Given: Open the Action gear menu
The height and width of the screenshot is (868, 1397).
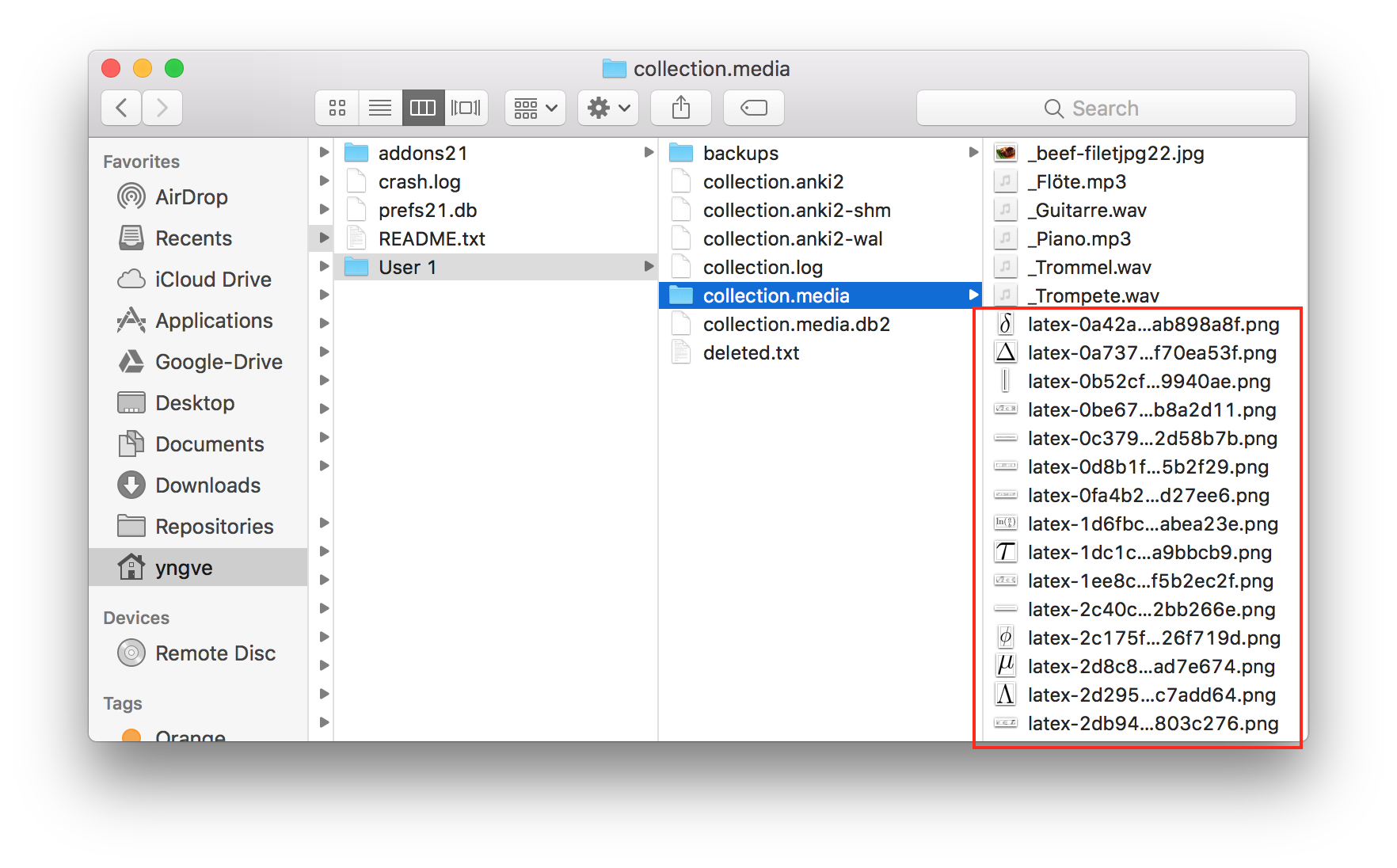Looking at the screenshot, I should (608, 108).
